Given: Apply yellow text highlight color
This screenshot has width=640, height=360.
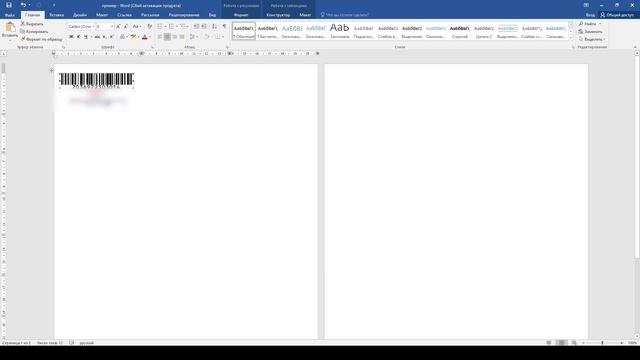Looking at the screenshot, I should click(133, 37).
